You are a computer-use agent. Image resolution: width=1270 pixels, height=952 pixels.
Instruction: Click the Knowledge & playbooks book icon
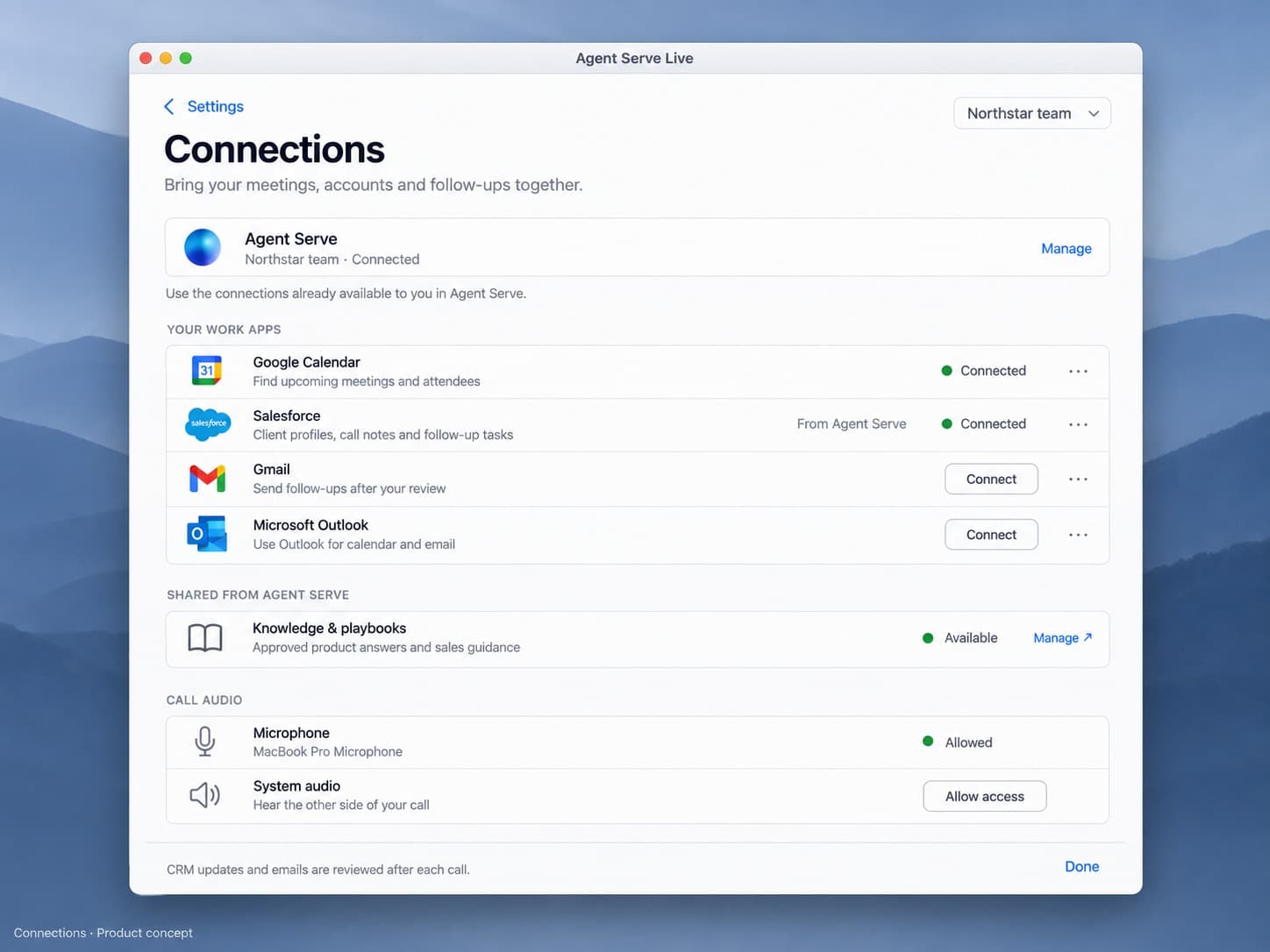coord(205,638)
